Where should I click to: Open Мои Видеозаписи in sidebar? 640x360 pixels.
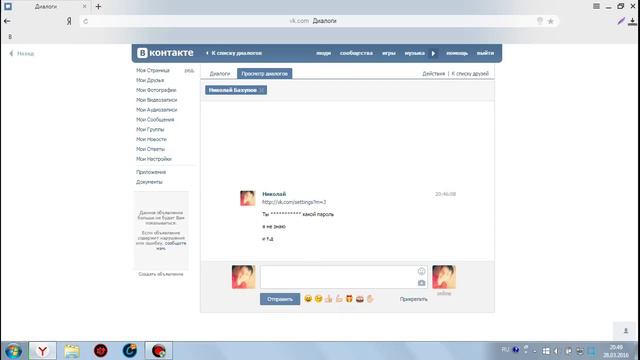(157, 100)
